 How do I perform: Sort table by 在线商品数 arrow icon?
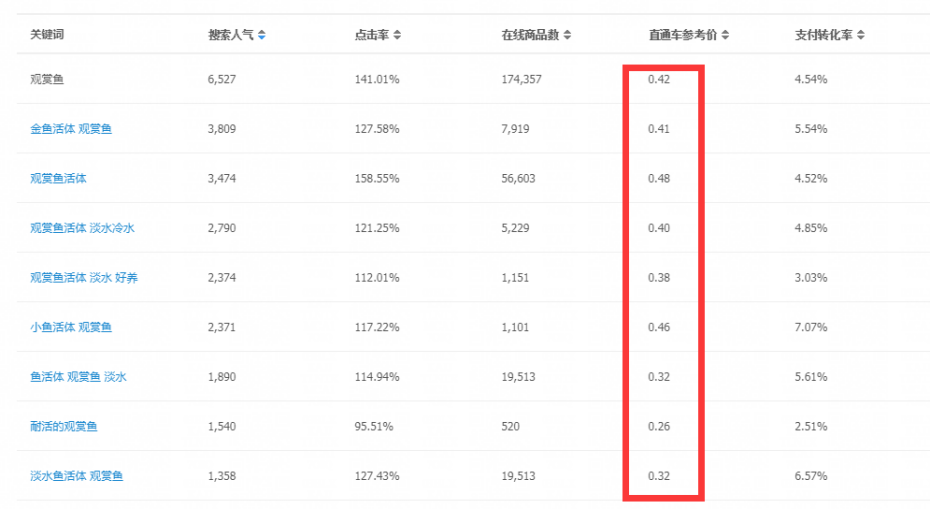[x=567, y=35]
